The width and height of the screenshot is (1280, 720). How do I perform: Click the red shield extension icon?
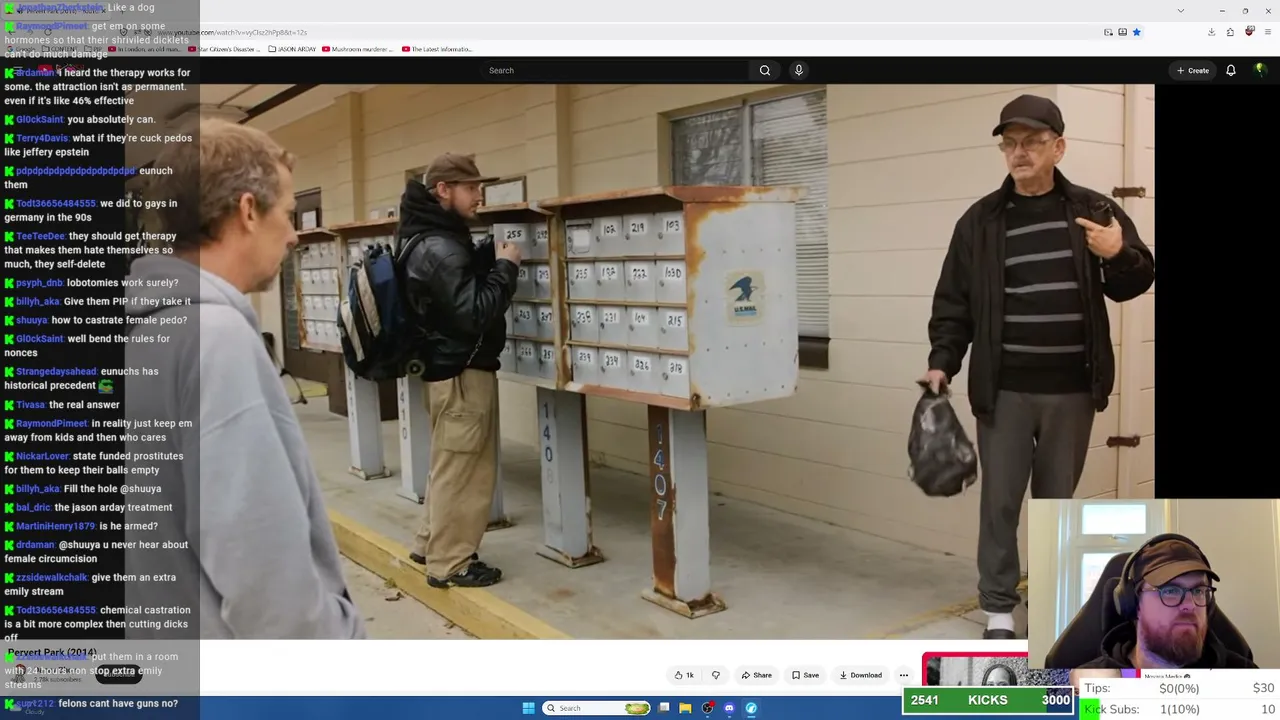point(1249,32)
